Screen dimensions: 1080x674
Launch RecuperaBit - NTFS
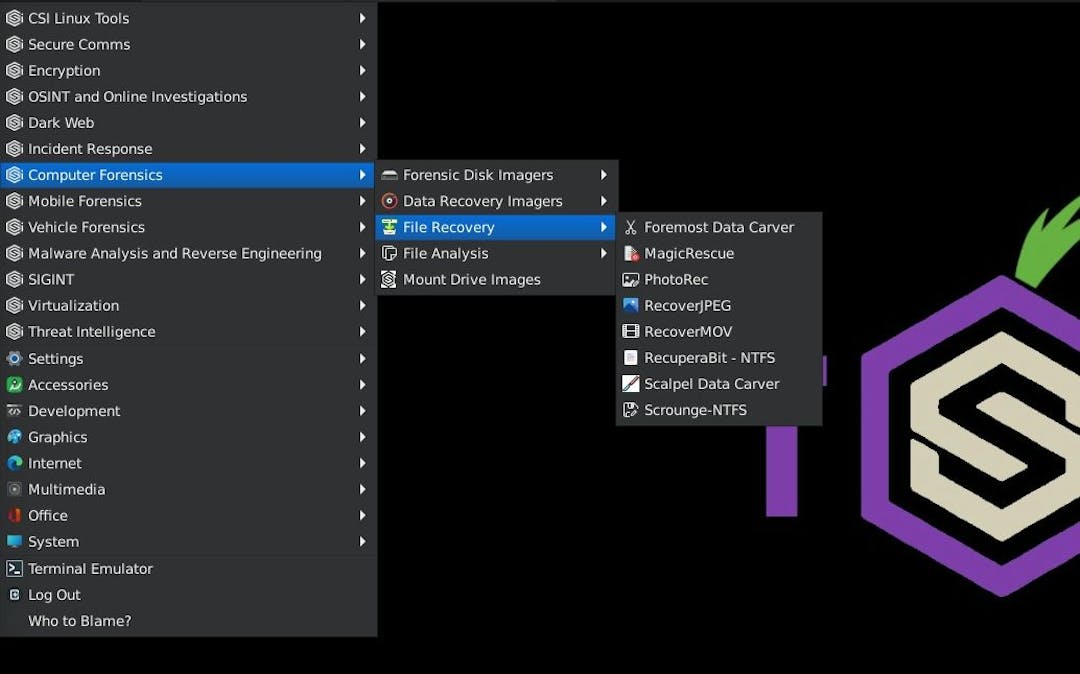click(x=709, y=358)
